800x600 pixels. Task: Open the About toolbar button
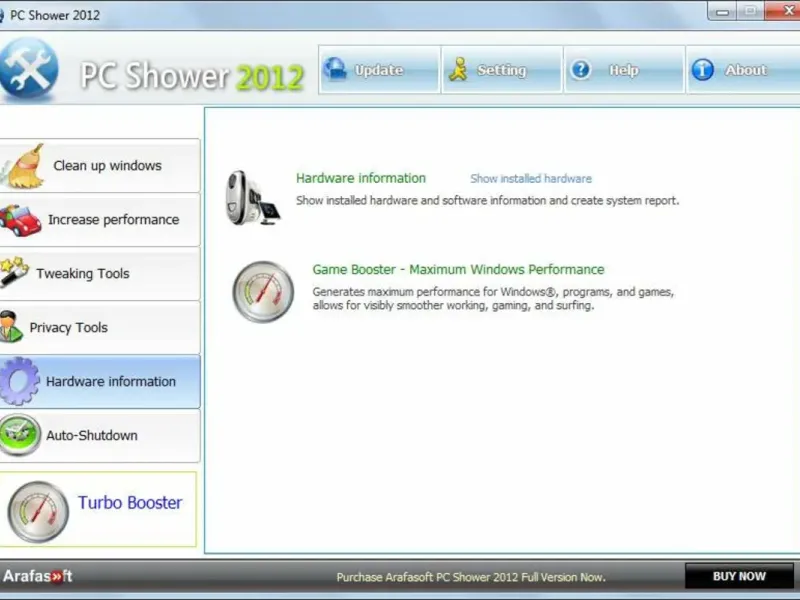point(743,69)
